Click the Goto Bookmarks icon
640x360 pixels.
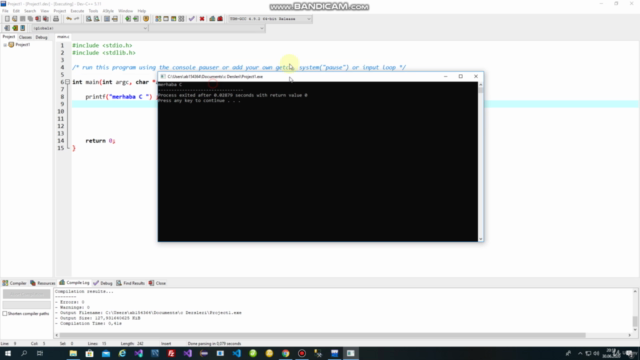tap(22, 28)
